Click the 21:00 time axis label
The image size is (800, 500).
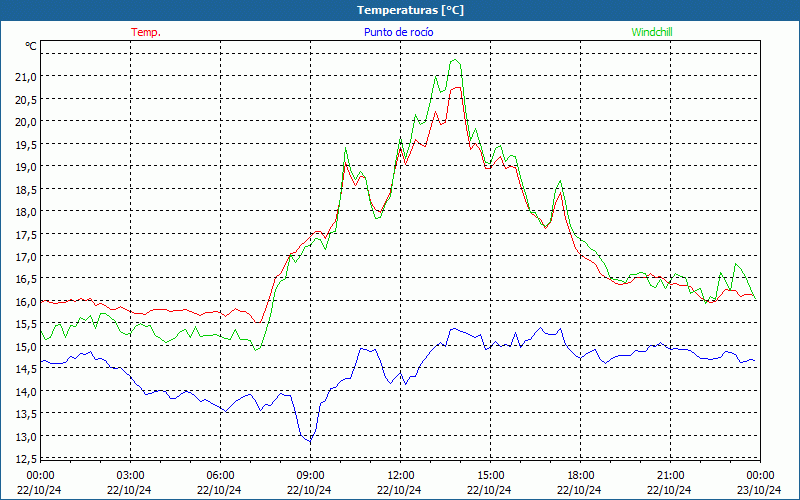(670, 475)
